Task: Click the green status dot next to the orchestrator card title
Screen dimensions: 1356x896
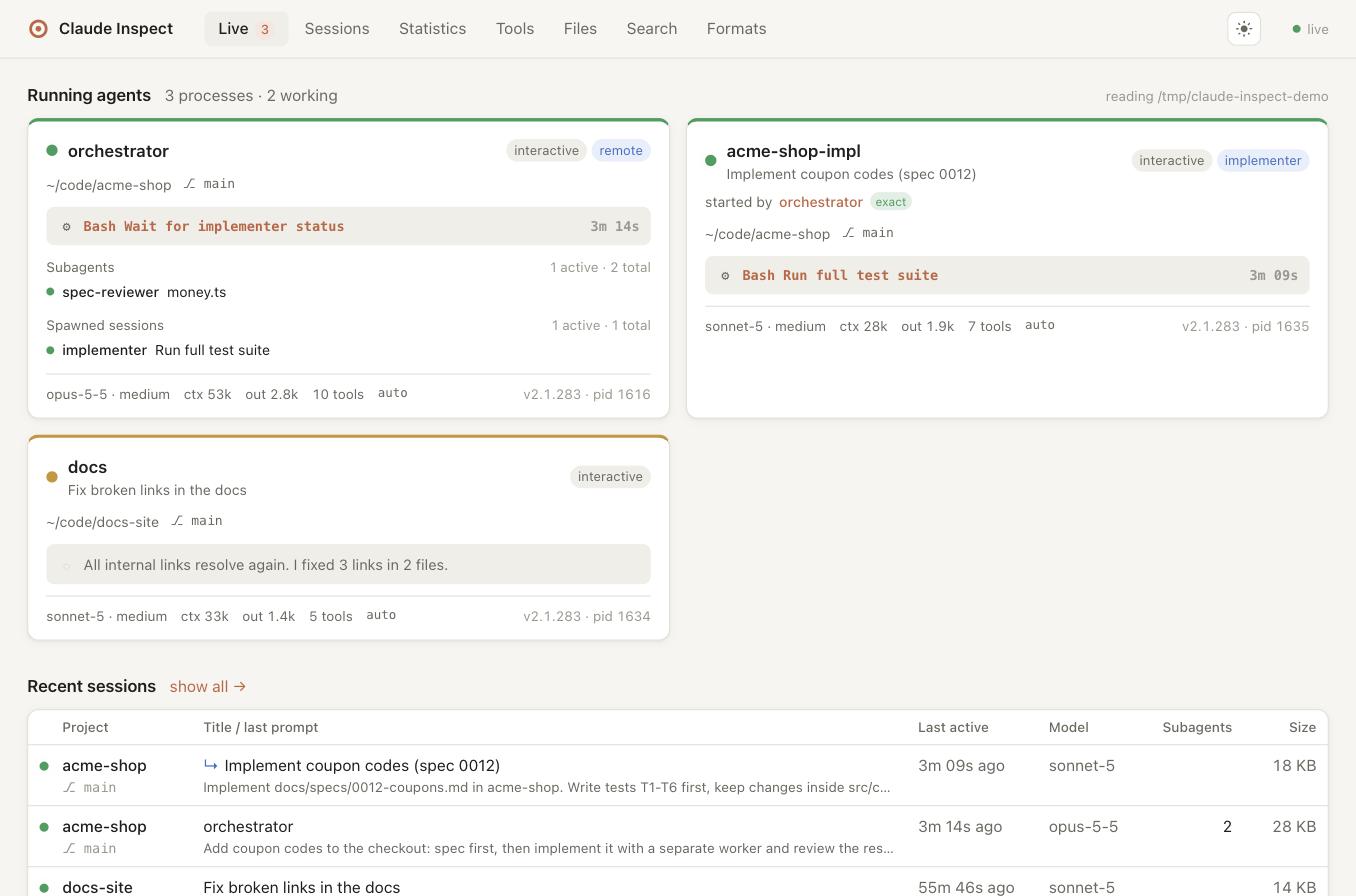Action: pyautogui.click(x=52, y=151)
